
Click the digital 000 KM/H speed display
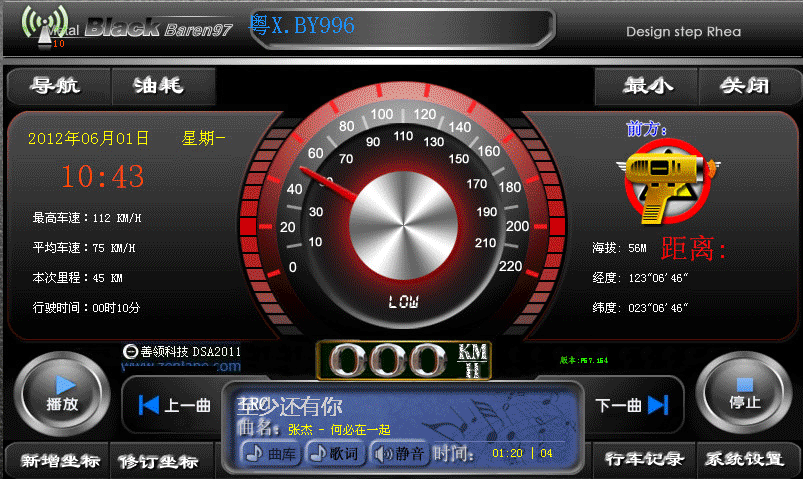402,360
